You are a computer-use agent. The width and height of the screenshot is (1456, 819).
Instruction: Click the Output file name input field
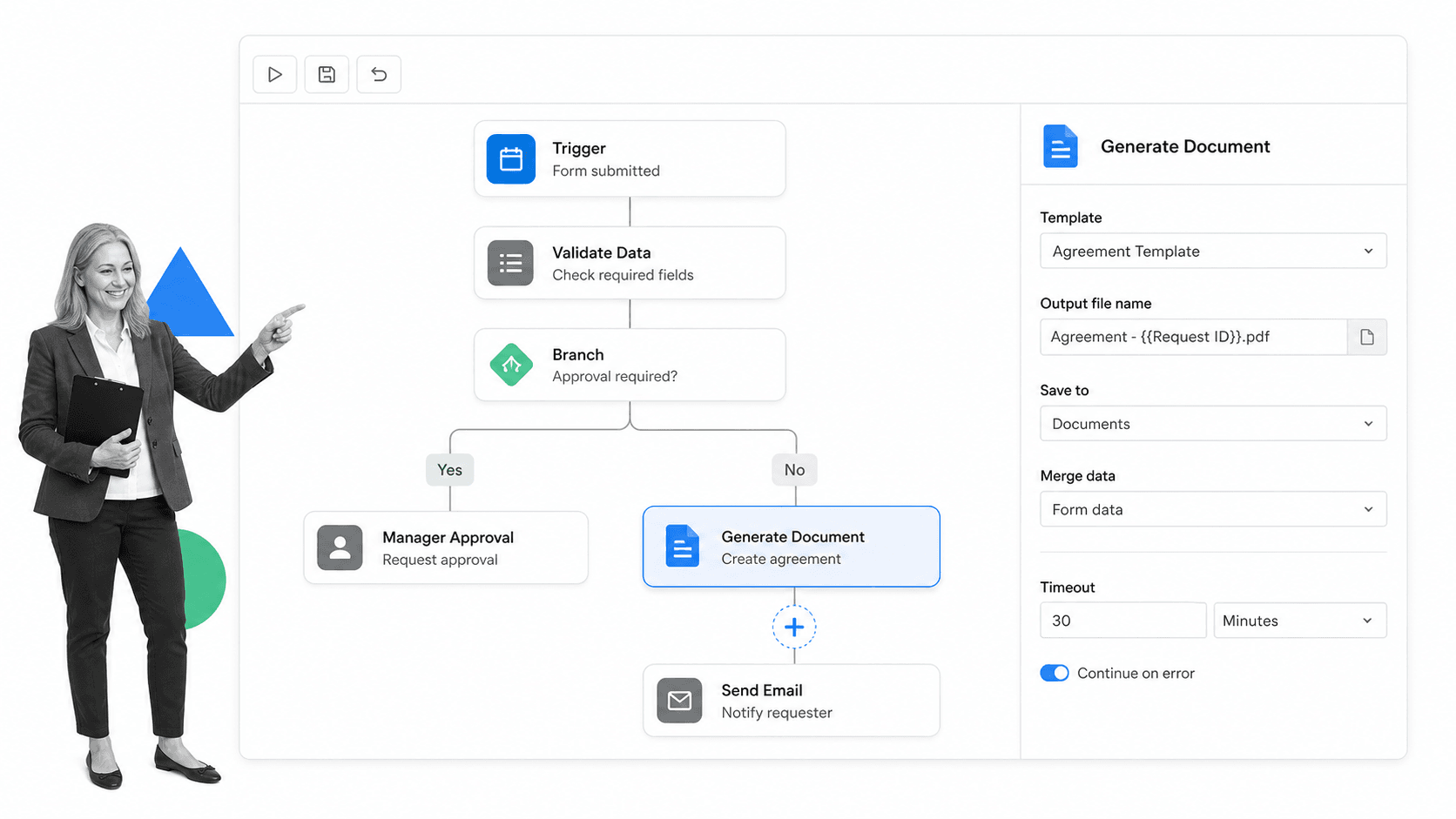click(1194, 337)
